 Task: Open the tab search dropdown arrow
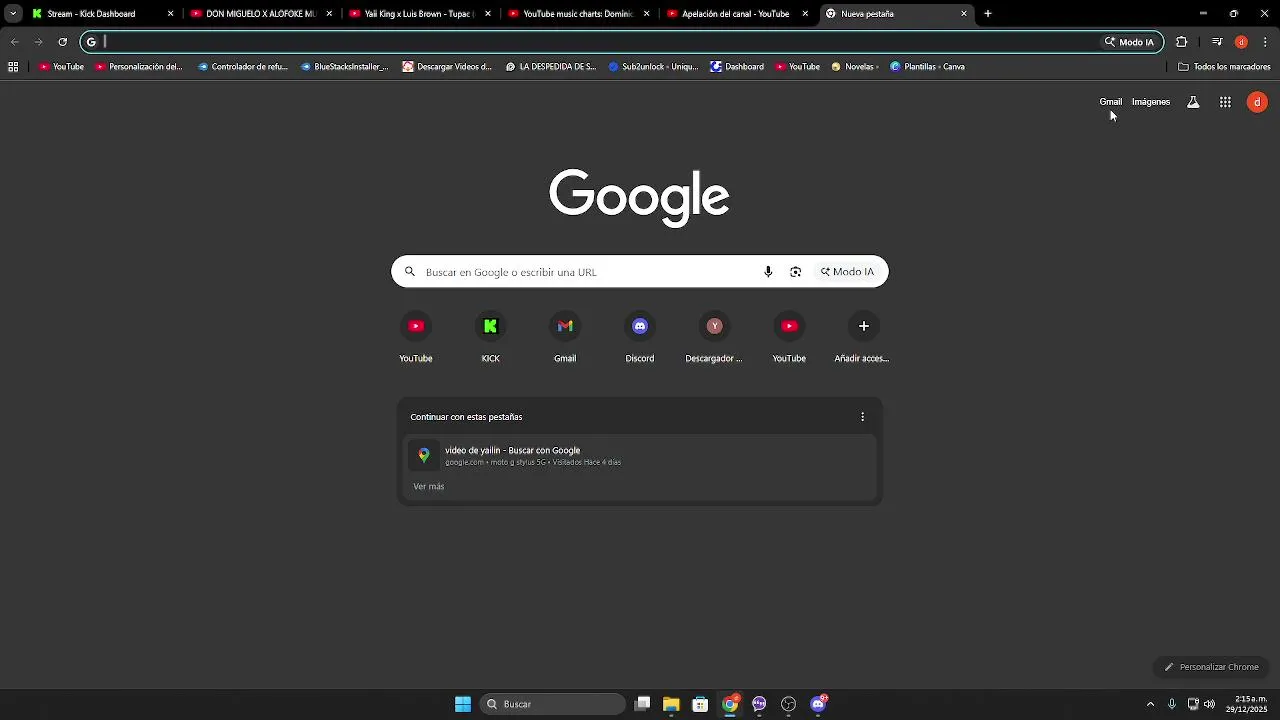[x=13, y=14]
